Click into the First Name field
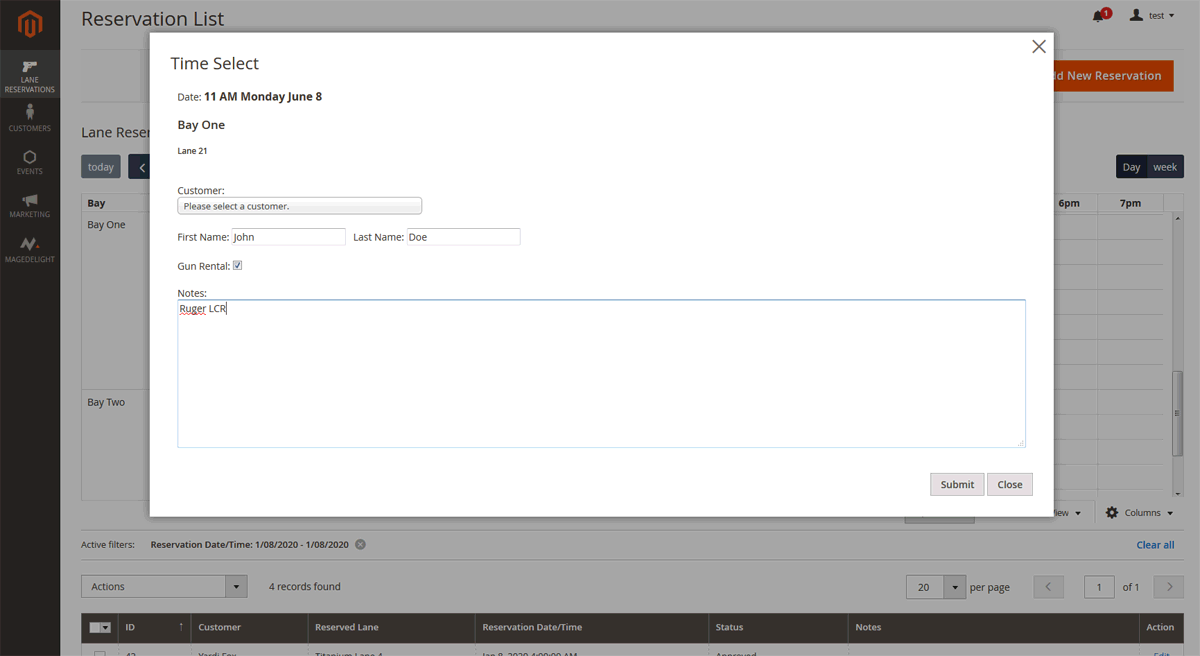The height and width of the screenshot is (656, 1200). coord(288,237)
